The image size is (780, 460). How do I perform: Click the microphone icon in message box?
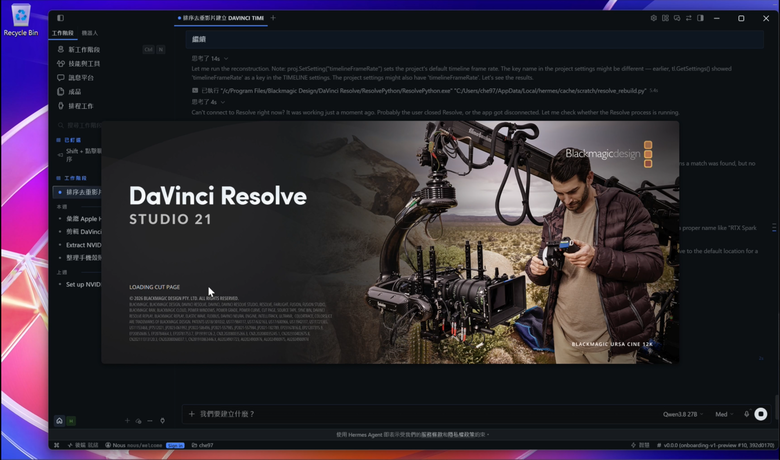pos(746,414)
